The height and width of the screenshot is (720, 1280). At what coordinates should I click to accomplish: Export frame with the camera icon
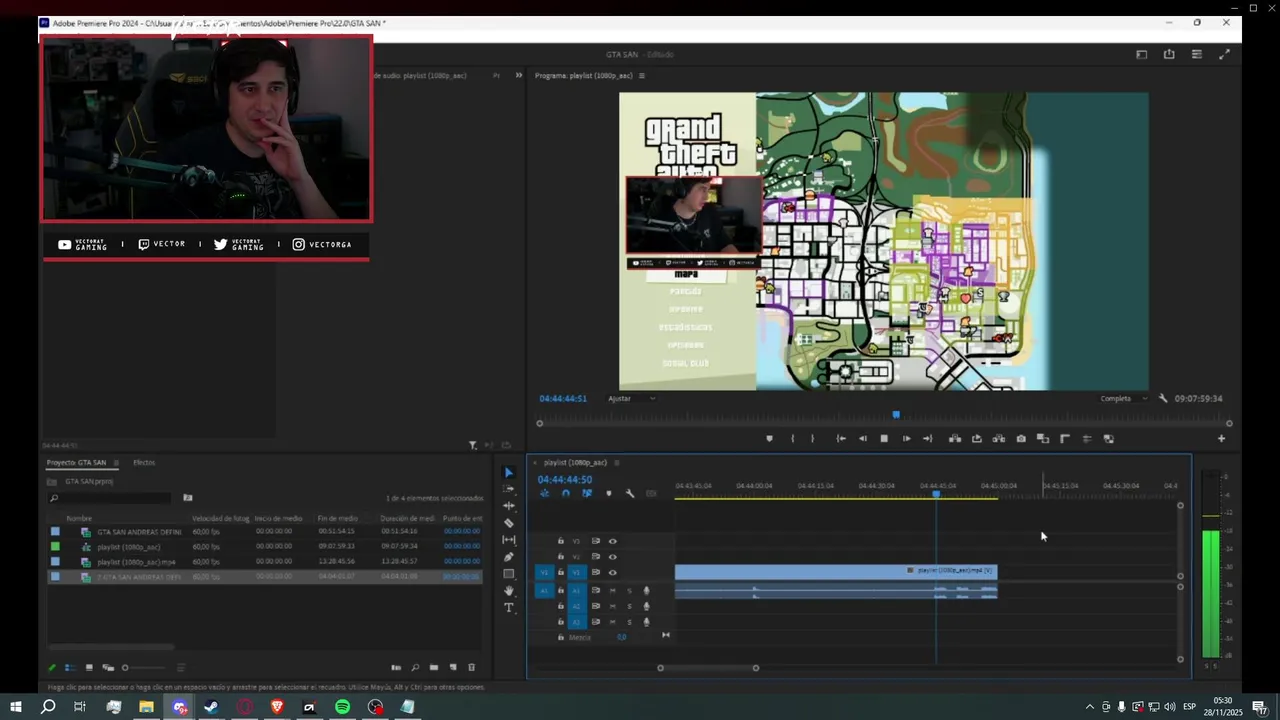(1021, 438)
